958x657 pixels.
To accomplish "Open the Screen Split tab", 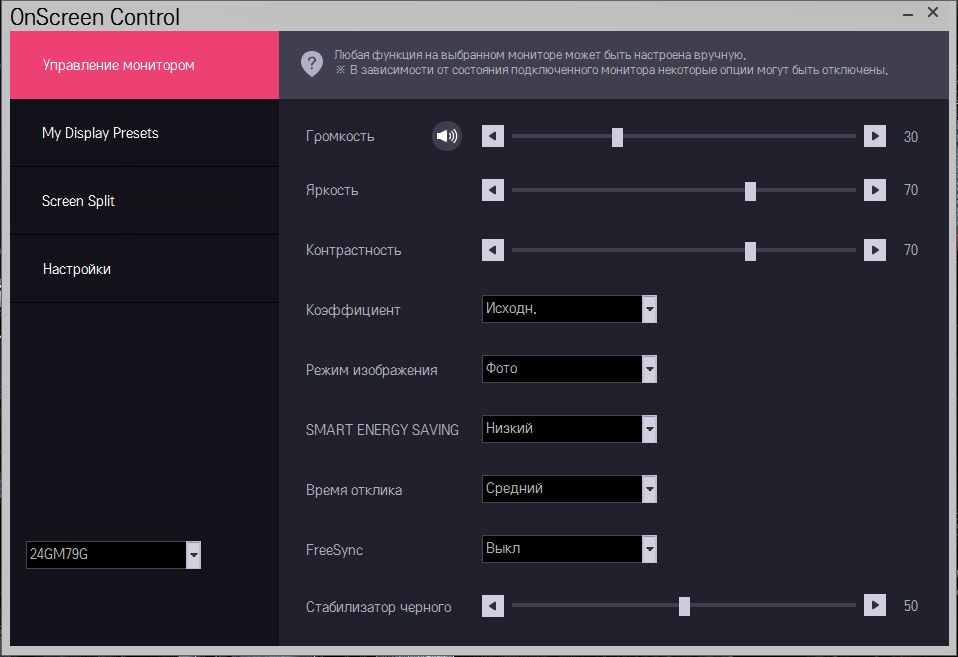I will (x=78, y=201).
